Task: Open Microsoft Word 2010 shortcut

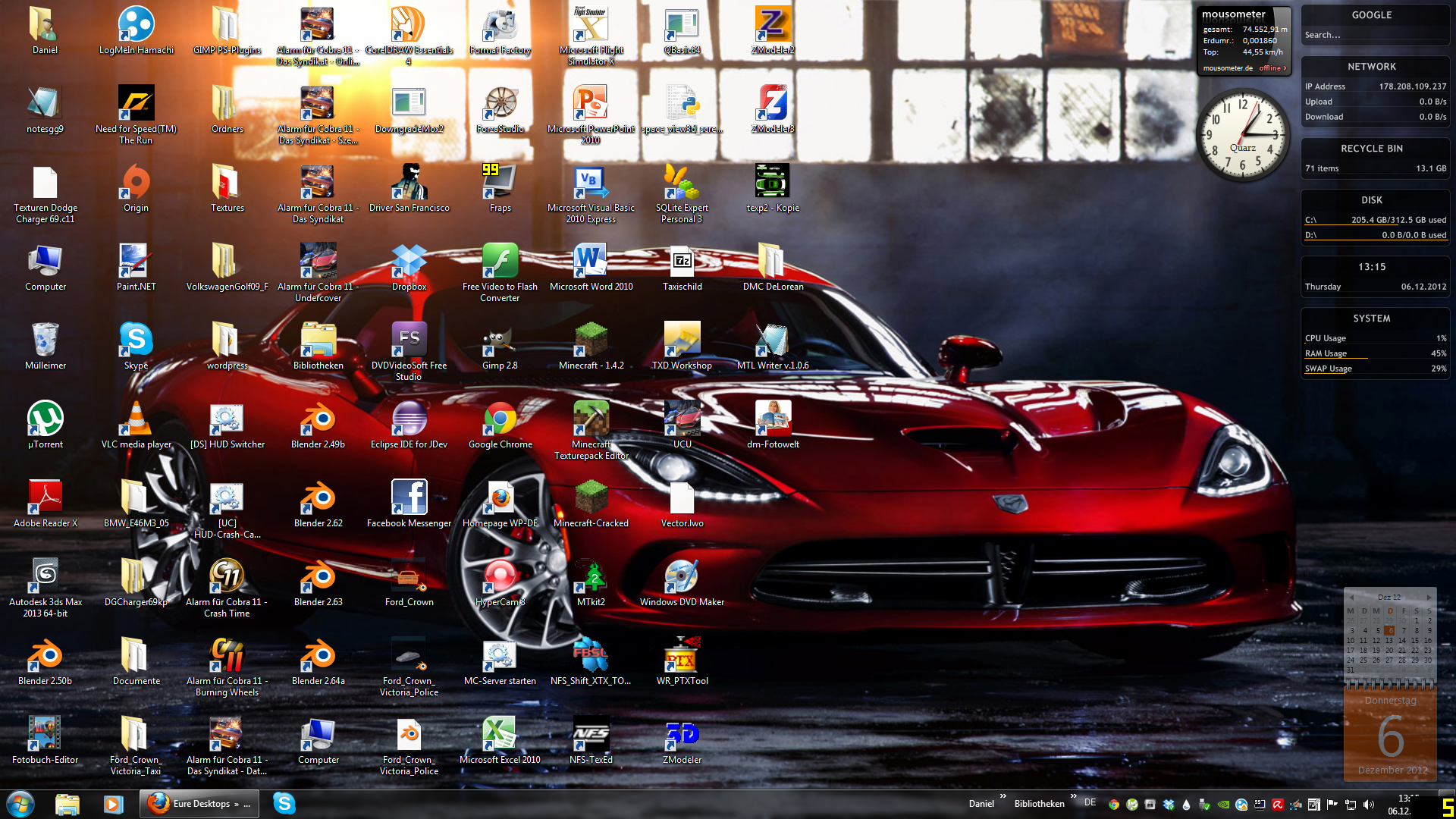Action: pos(591,267)
